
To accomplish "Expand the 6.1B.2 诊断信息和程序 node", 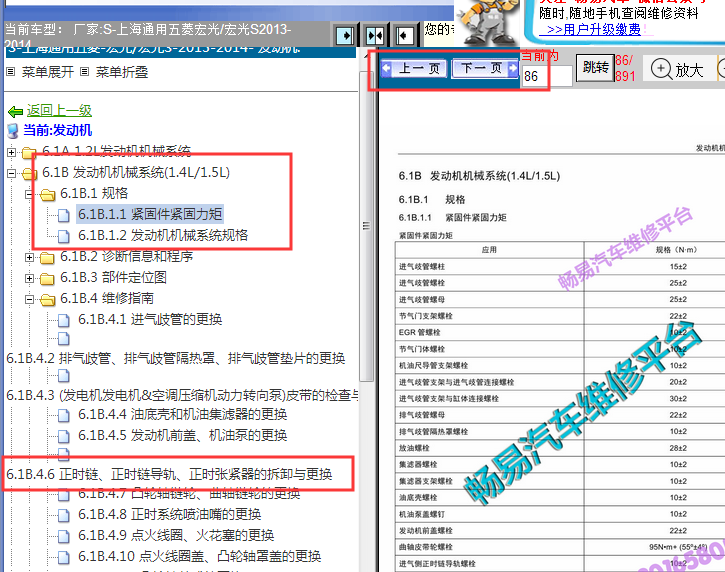I will pyautogui.click(x=29, y=257).
